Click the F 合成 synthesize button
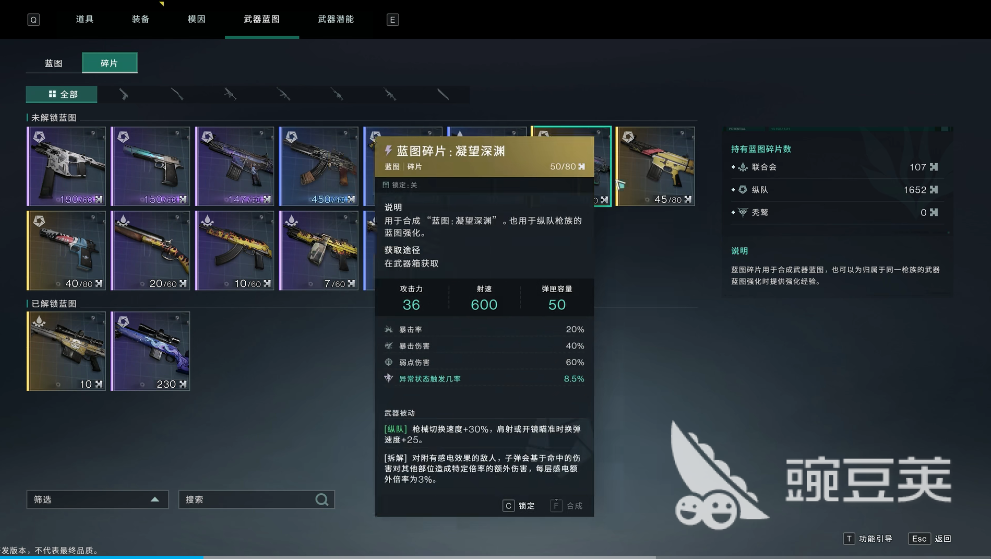Viewport: 991px width, 560px height. coord(566,506)
